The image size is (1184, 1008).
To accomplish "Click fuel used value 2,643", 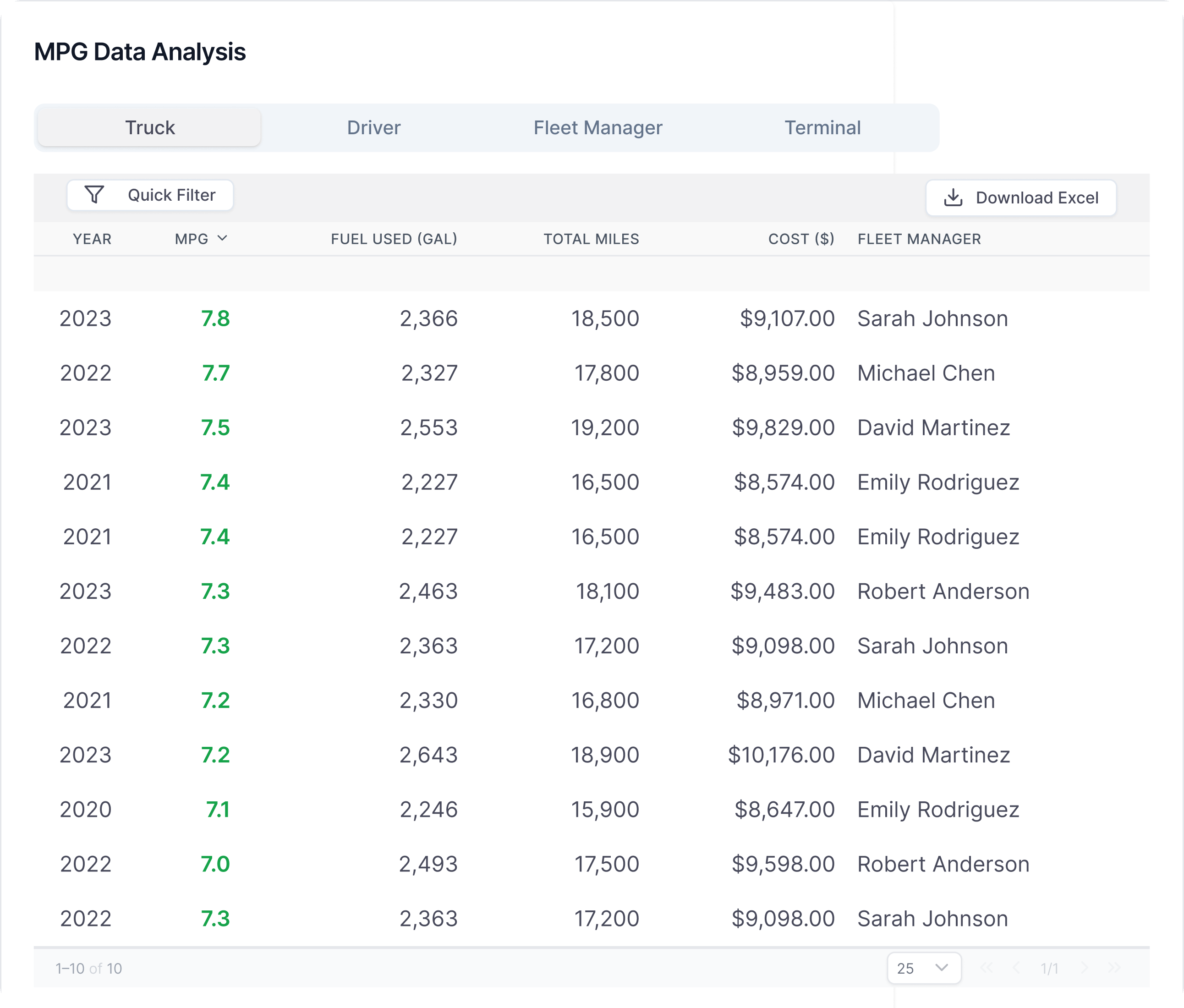I will click(x=428, y=756).
